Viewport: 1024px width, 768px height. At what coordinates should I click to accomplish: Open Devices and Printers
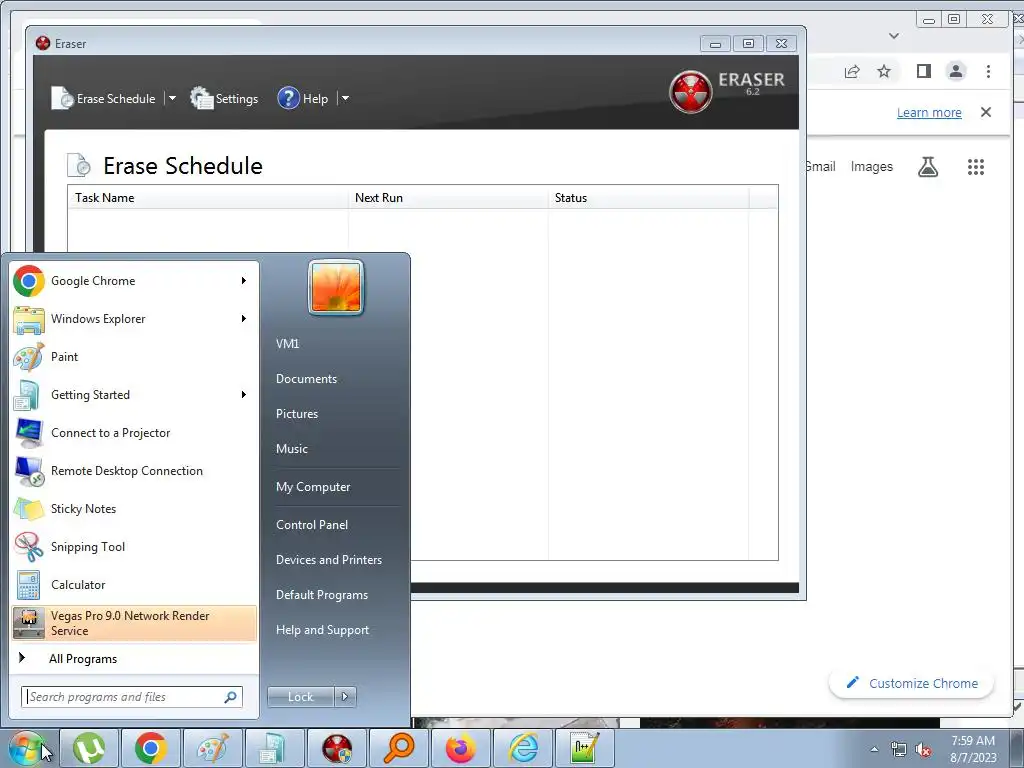[x=328, y=560]
